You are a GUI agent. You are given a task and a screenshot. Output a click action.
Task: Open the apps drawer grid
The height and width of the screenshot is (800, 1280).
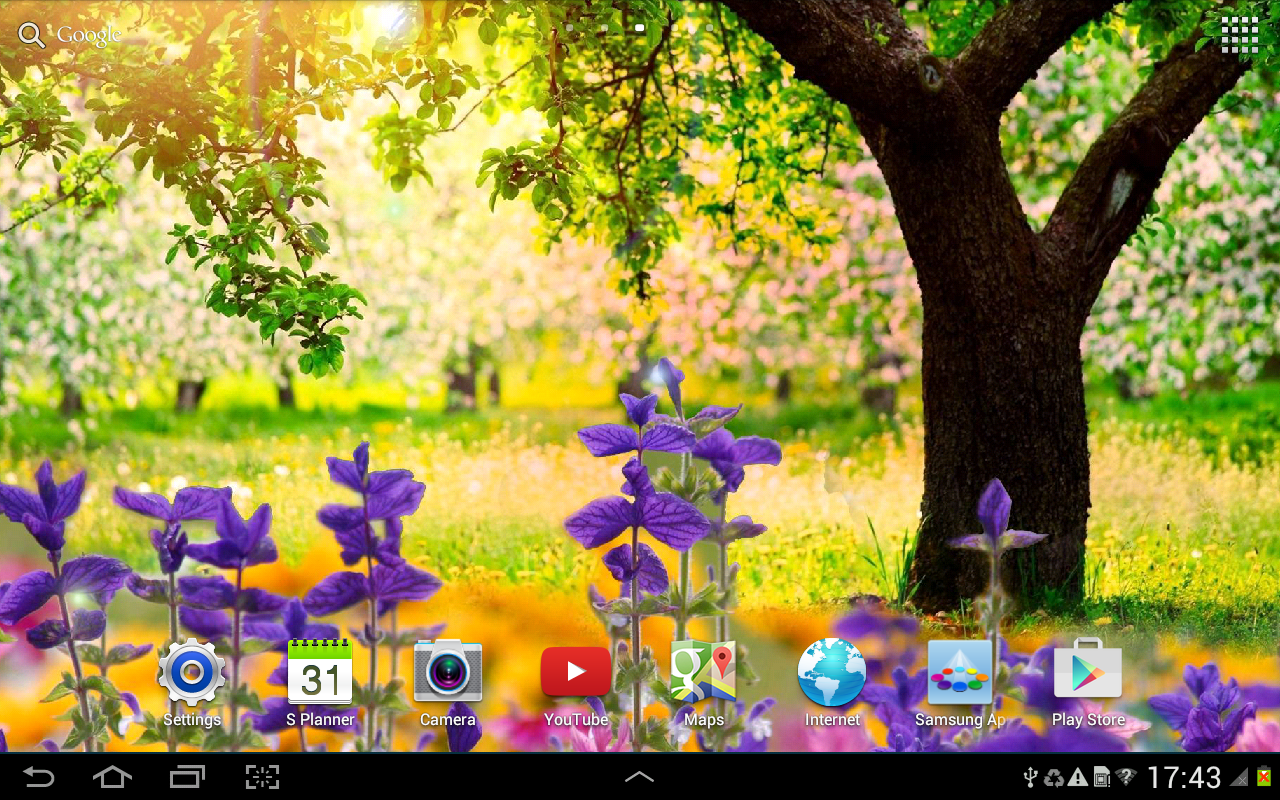click(1240, 33)
